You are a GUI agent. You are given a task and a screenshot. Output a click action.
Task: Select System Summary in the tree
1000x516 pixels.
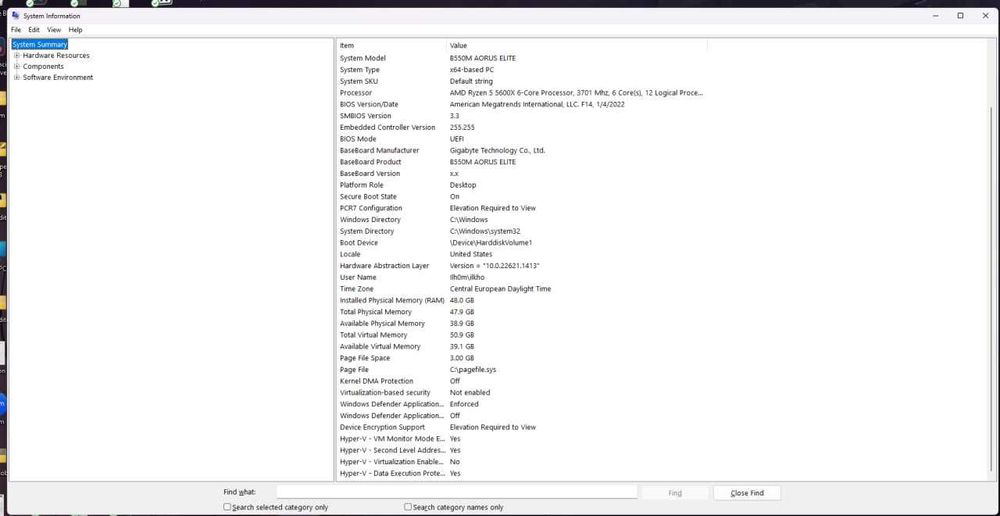(x=40, y=45)
